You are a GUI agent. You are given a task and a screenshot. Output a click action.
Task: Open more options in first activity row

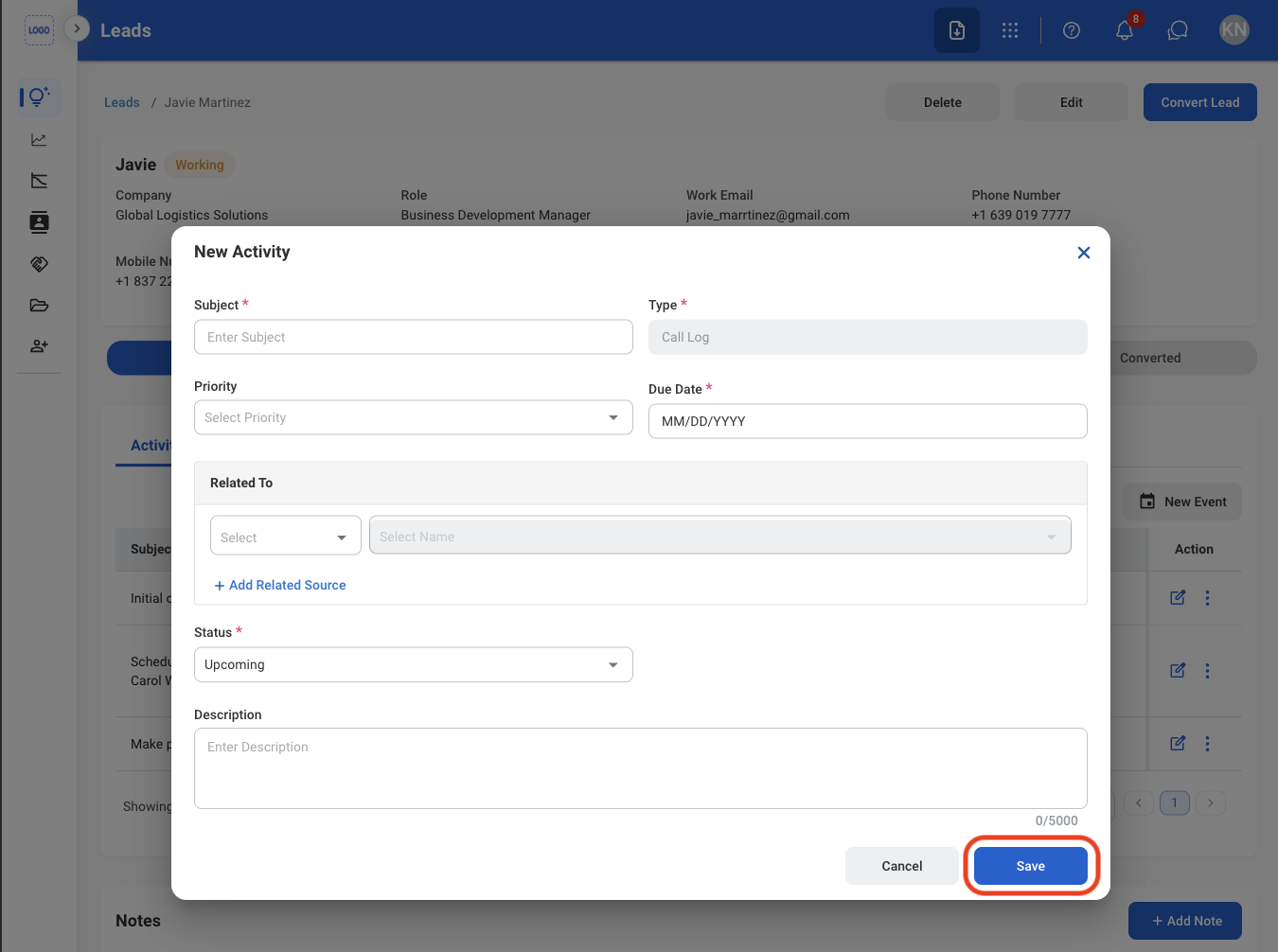point(1207,598)
